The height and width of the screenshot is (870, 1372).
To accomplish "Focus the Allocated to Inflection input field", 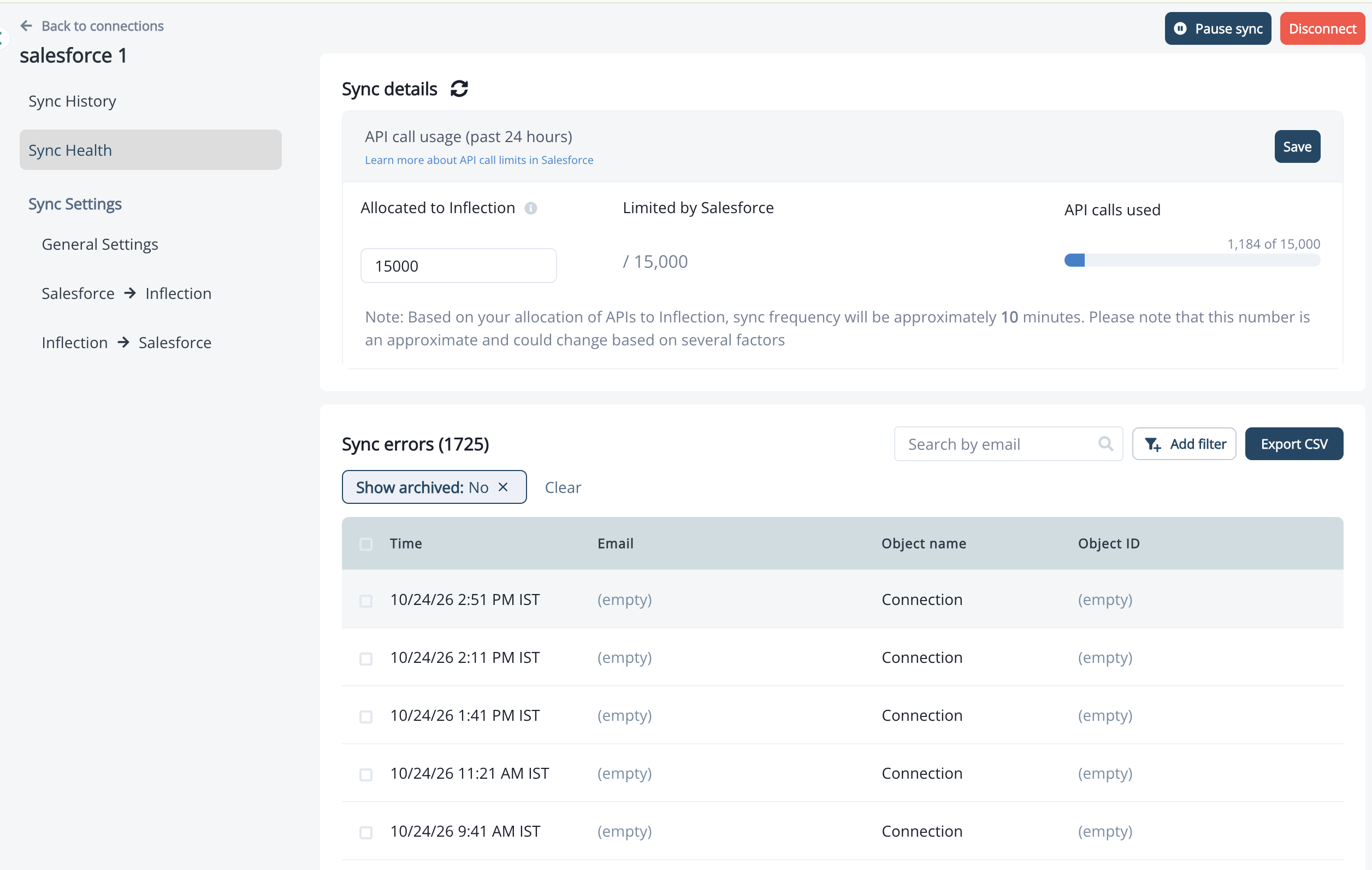I will [x=458, y=265].
